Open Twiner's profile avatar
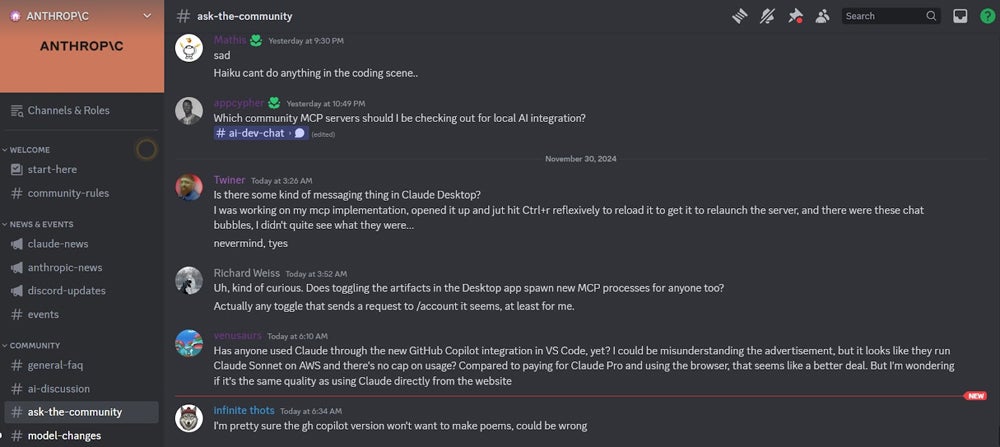 pos(189,187)
